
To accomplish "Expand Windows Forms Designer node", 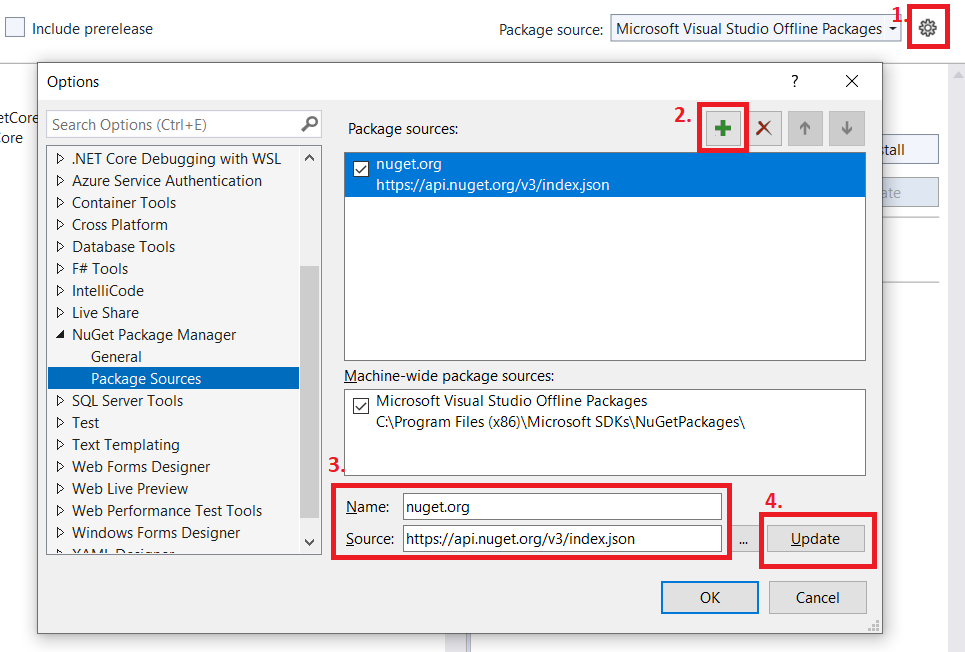I will 60,533.
